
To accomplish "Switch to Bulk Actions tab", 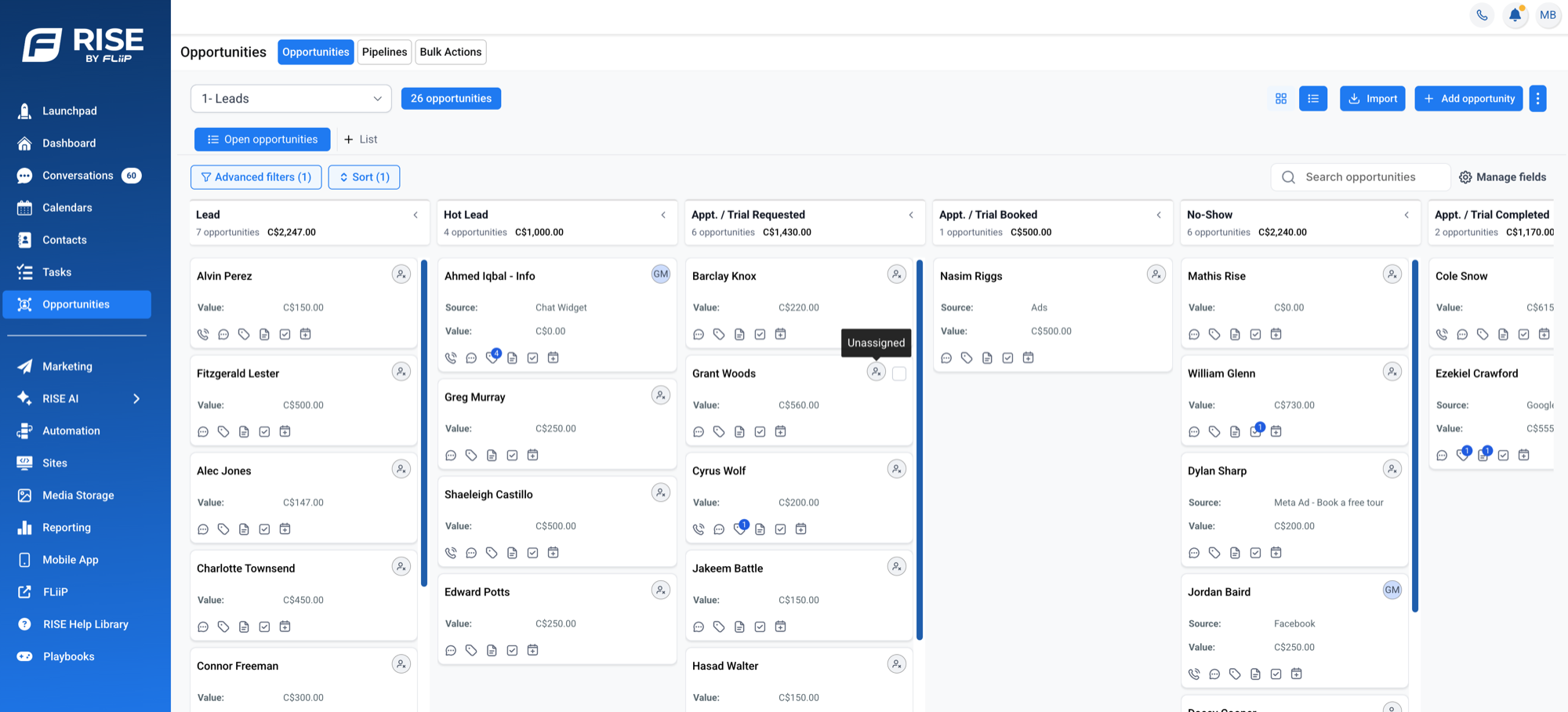I will coord(451,52).
